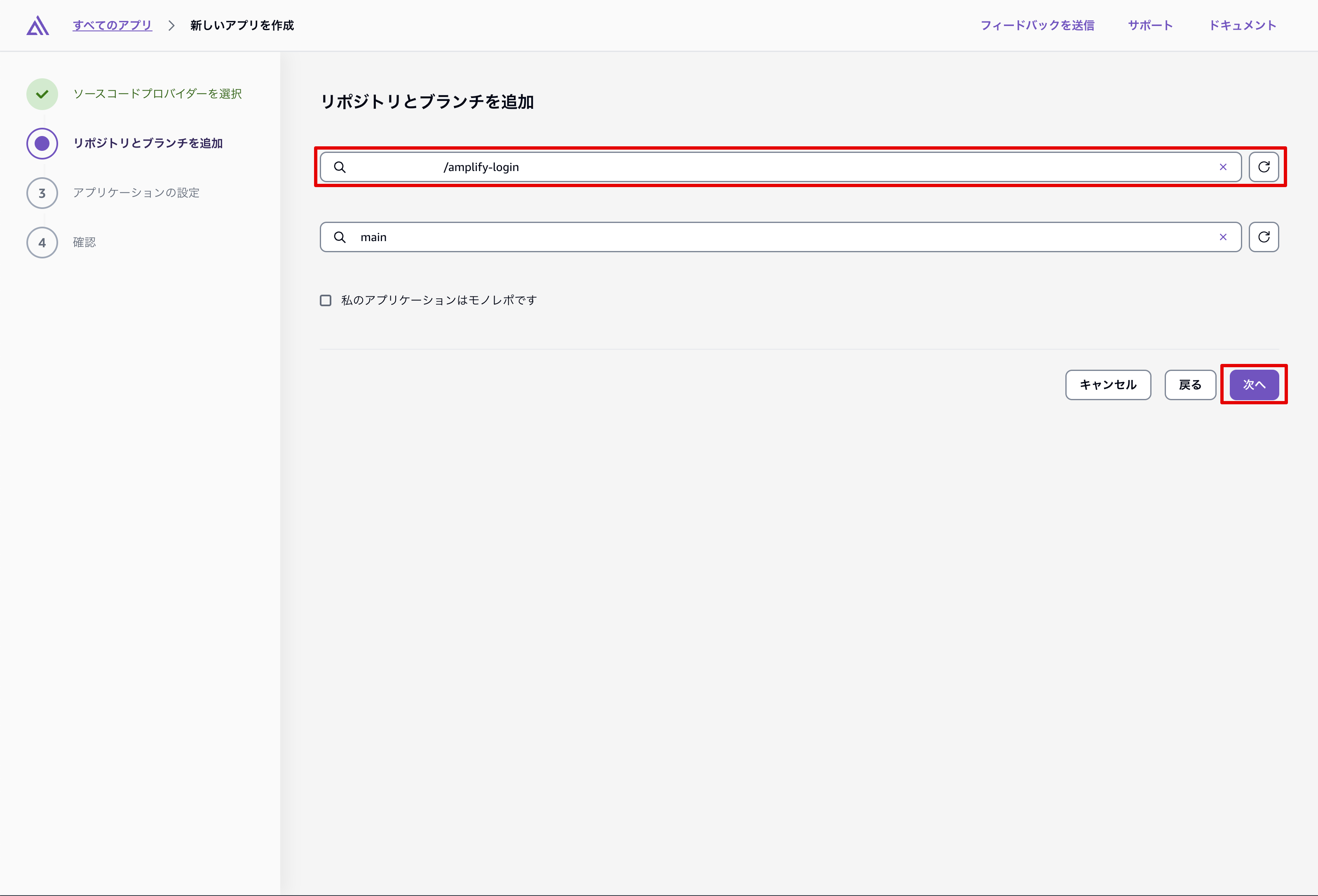Clear the main branch field

1223,237
